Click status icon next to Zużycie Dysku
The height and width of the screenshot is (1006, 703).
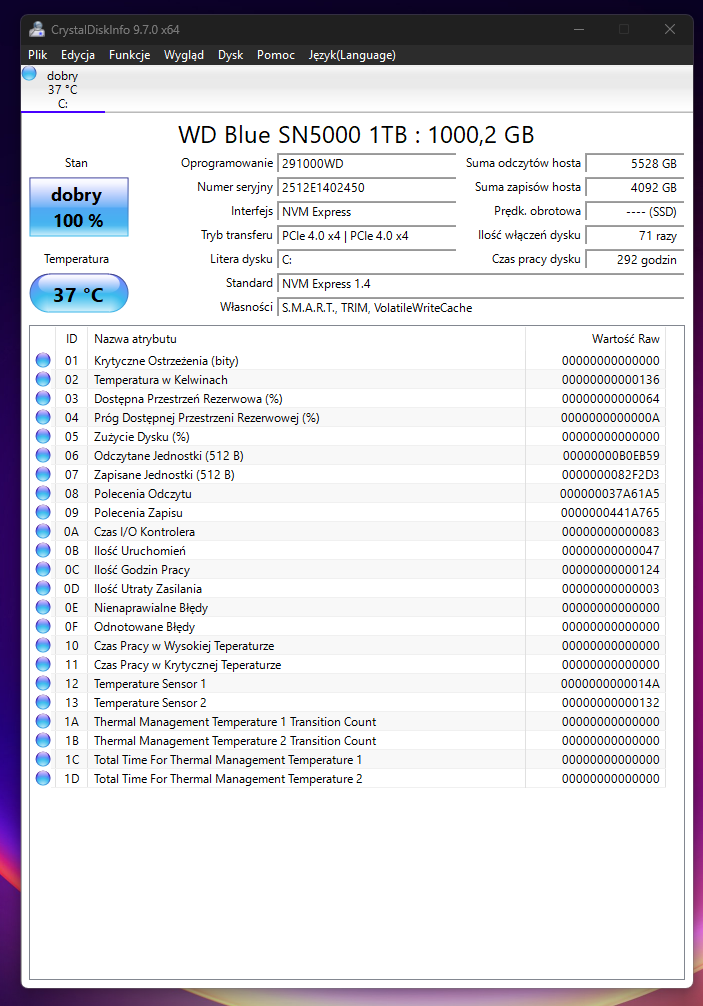point(43,437)
